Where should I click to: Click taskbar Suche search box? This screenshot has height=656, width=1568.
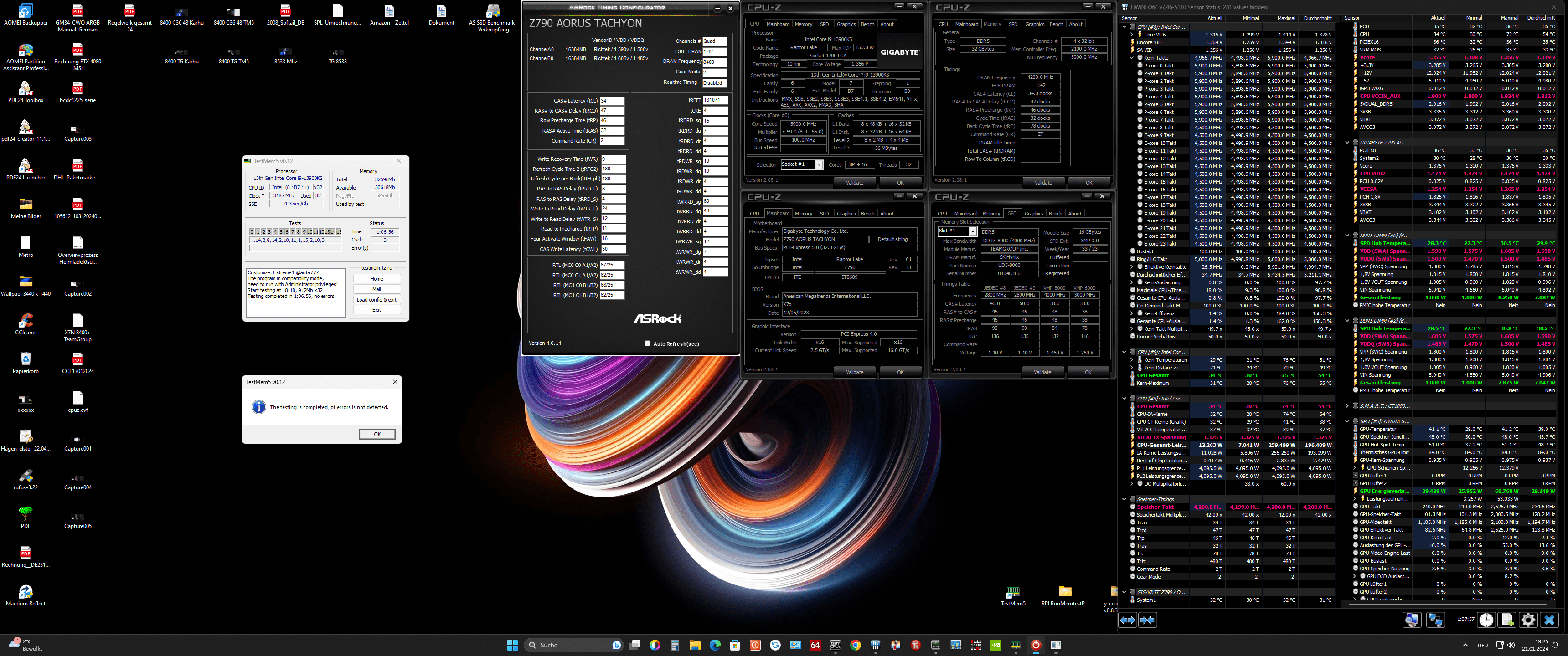(573, 645)
